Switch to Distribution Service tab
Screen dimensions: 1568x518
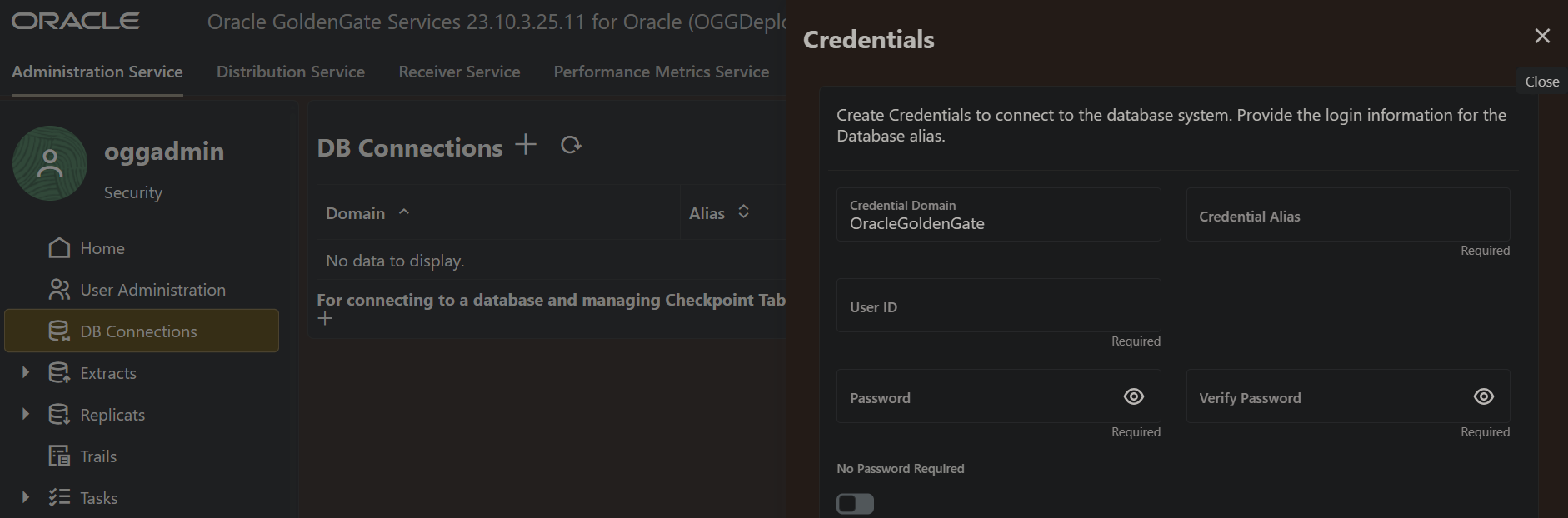[x=290, y=72]
